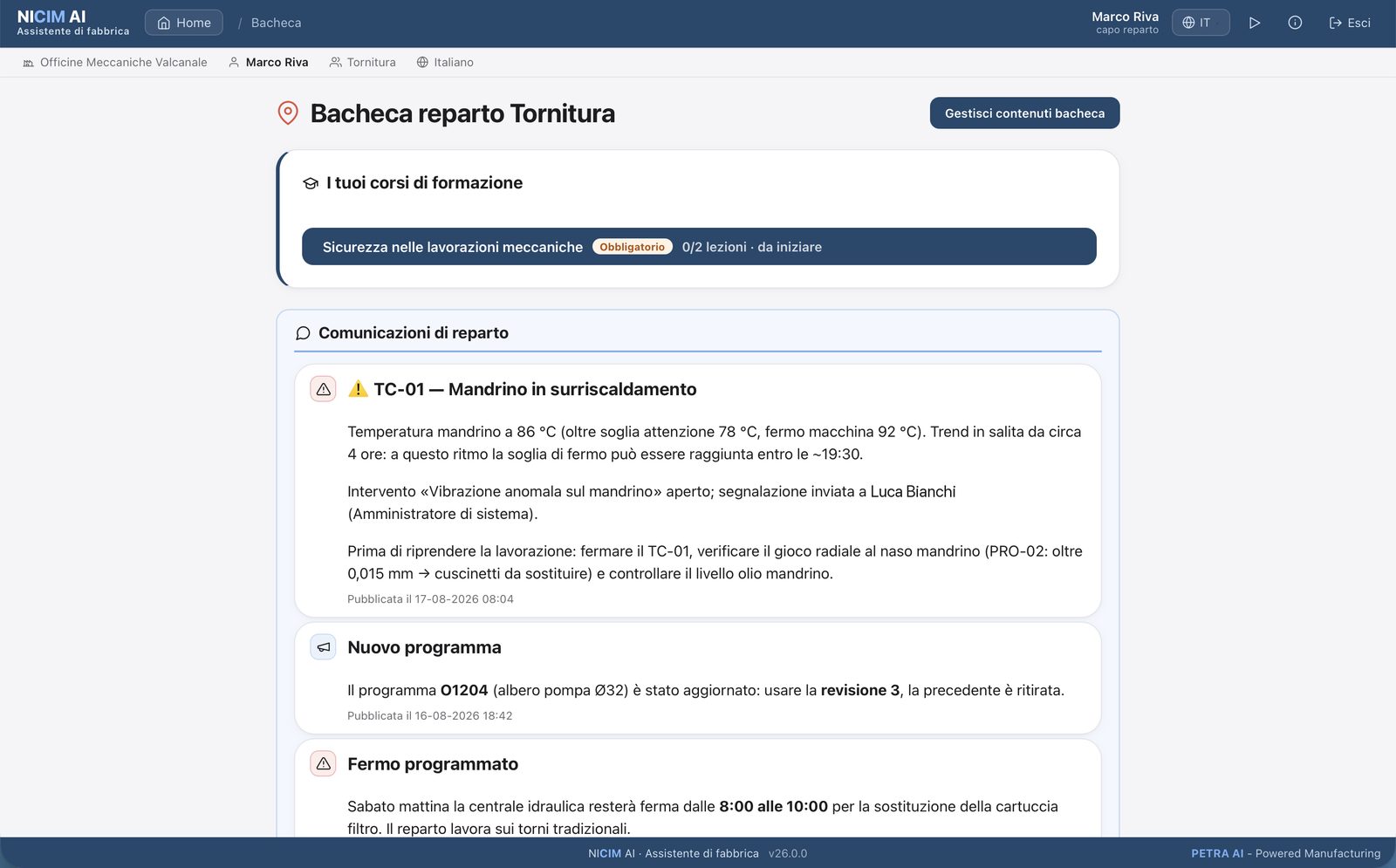Select Italiano in the context bar
Image resolution: width=1396 pixels, height=868 pixels.
pos(454,63)
